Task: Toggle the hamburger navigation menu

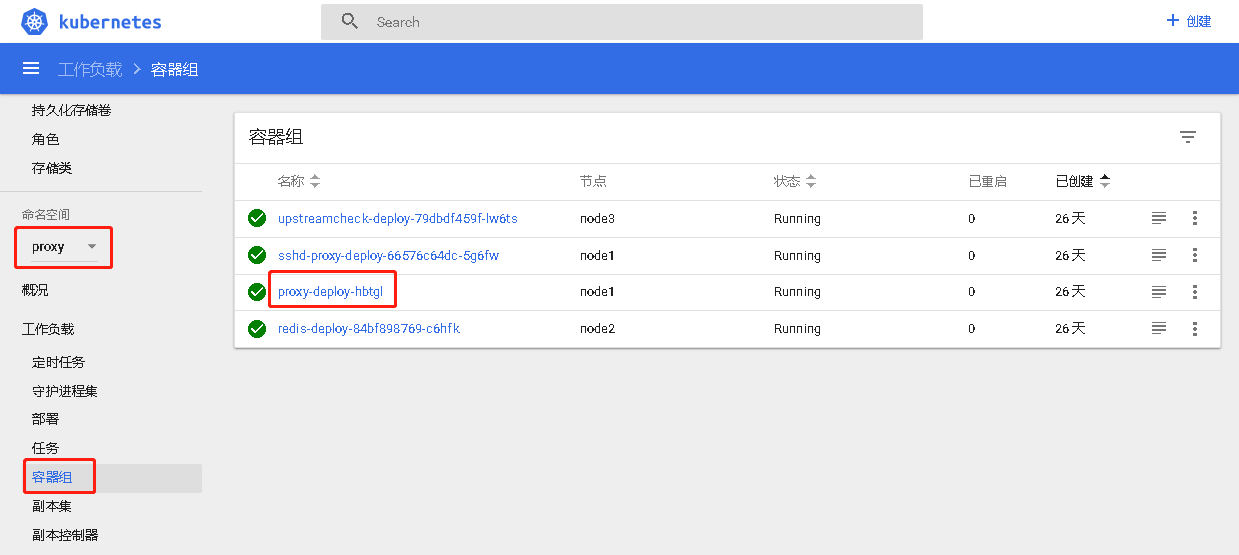Action: point(31,68)
